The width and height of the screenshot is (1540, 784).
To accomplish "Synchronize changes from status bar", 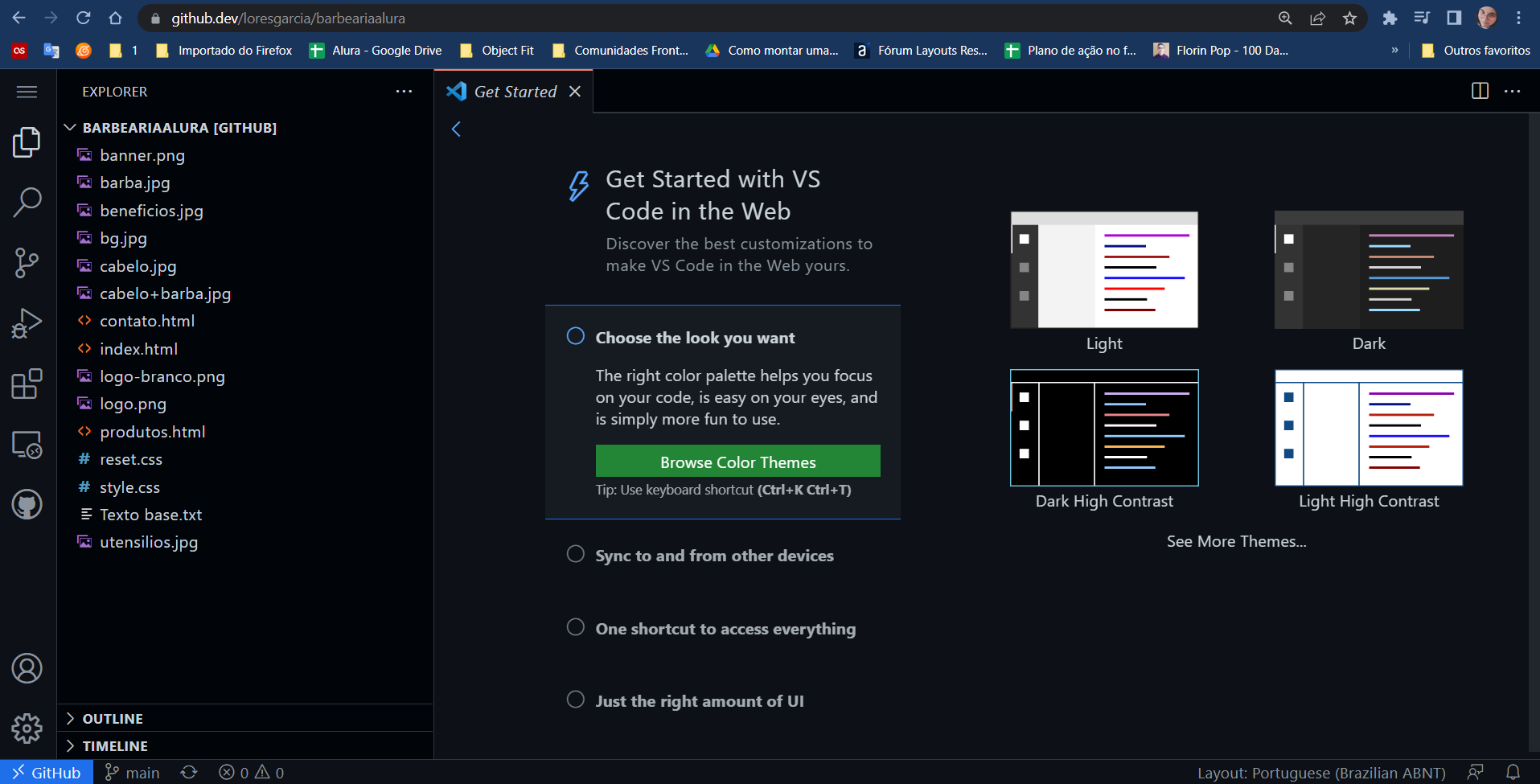I will tap(189, 773).
